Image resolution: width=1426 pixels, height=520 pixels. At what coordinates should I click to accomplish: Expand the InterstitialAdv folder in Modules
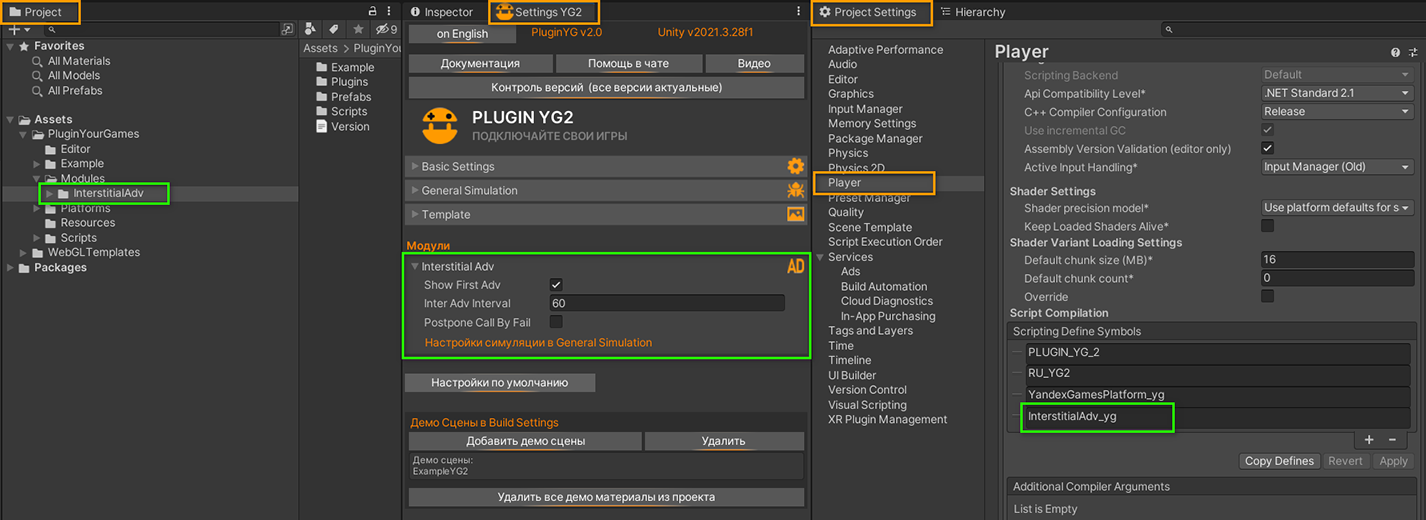click(x=50, y=193)
